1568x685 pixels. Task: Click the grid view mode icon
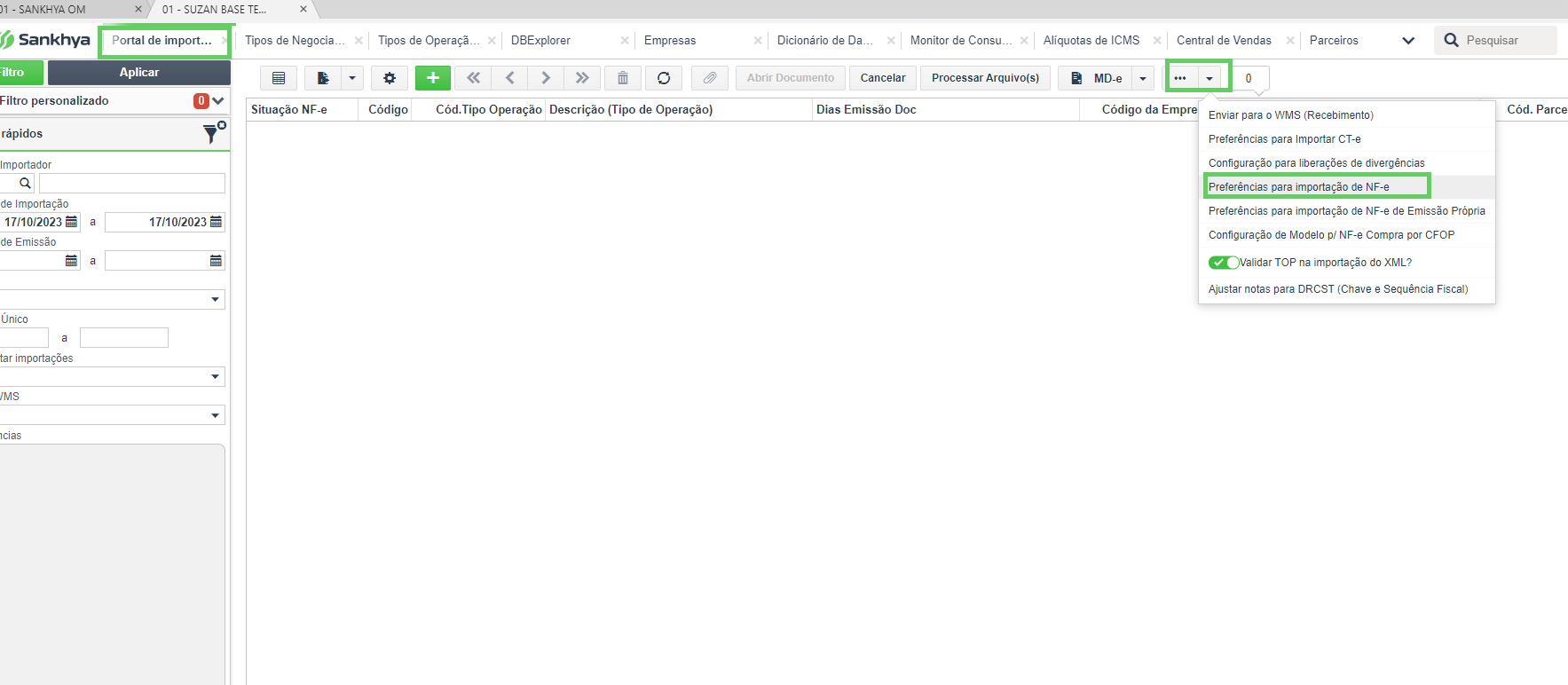click(279, 78)
